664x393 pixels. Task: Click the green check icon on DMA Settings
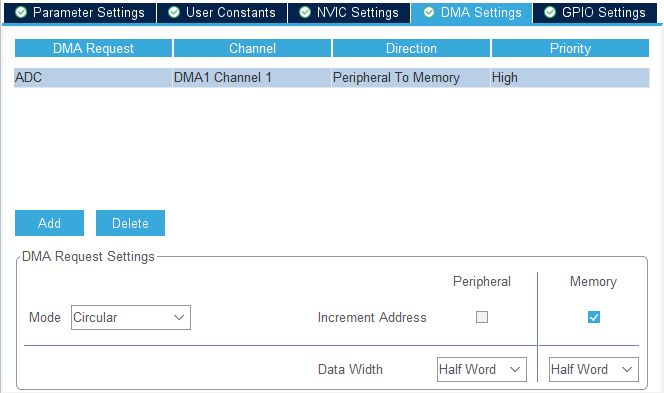[x=429, y=12]
